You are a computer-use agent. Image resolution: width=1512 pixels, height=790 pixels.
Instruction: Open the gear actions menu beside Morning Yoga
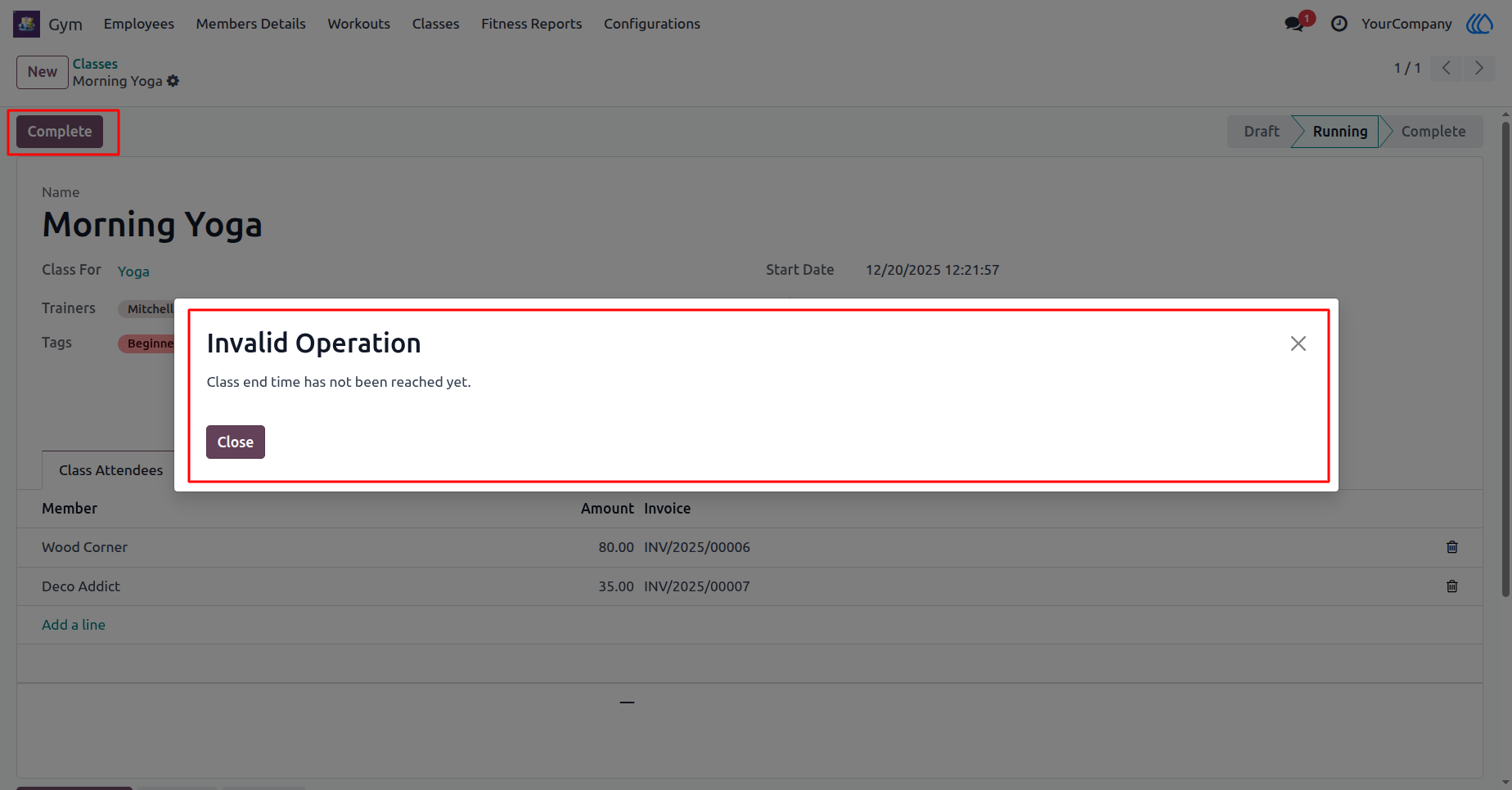(173, 81)
